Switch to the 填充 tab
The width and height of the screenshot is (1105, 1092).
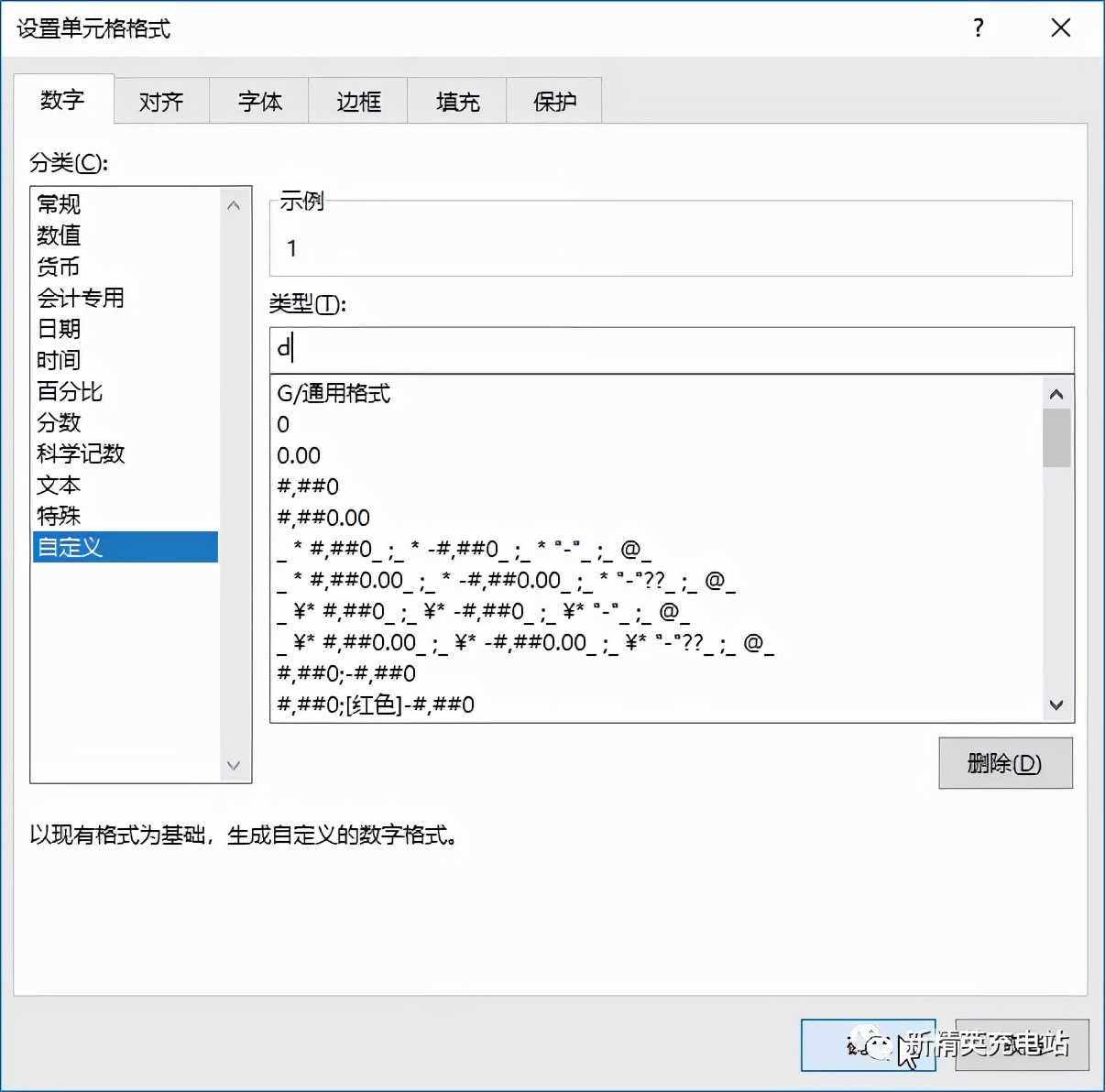(455, 101)
